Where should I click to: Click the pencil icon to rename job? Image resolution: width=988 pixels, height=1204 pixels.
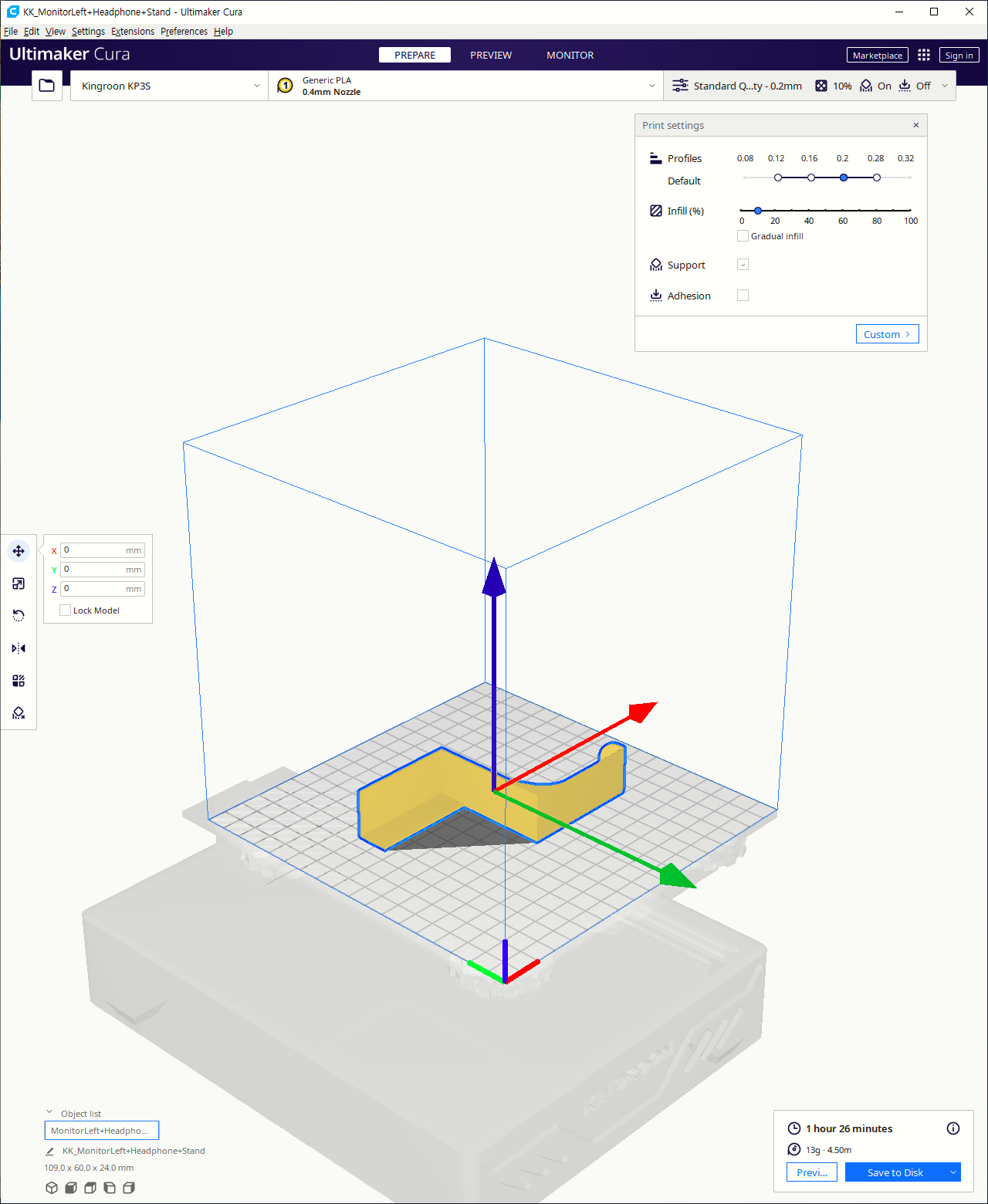(x=50, y=1151)
